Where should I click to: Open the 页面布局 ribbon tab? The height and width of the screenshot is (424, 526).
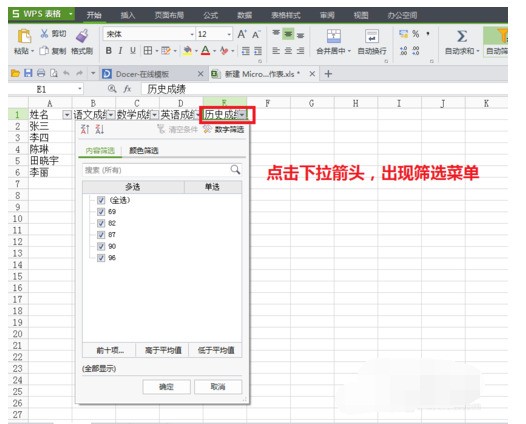click(x=169, y=15)
